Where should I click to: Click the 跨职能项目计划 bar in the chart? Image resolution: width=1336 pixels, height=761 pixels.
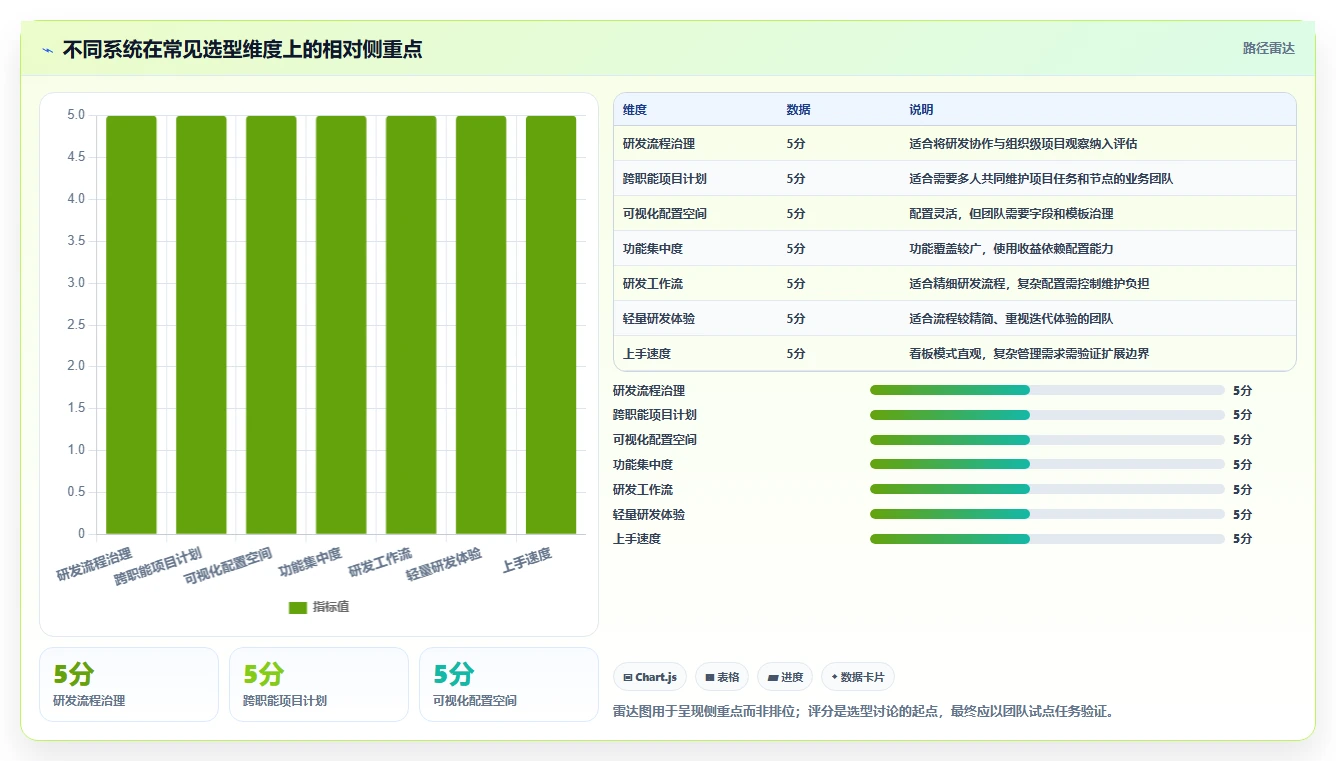coord(202,325)
